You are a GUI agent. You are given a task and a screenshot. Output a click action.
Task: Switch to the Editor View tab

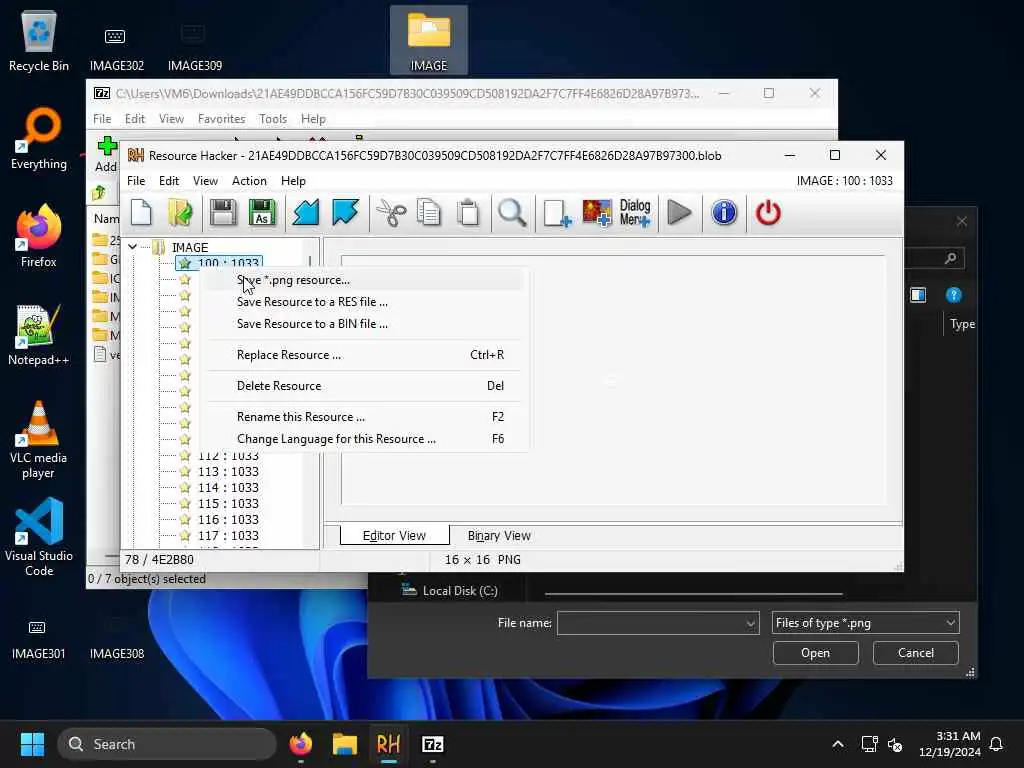(x=394, y=536)
